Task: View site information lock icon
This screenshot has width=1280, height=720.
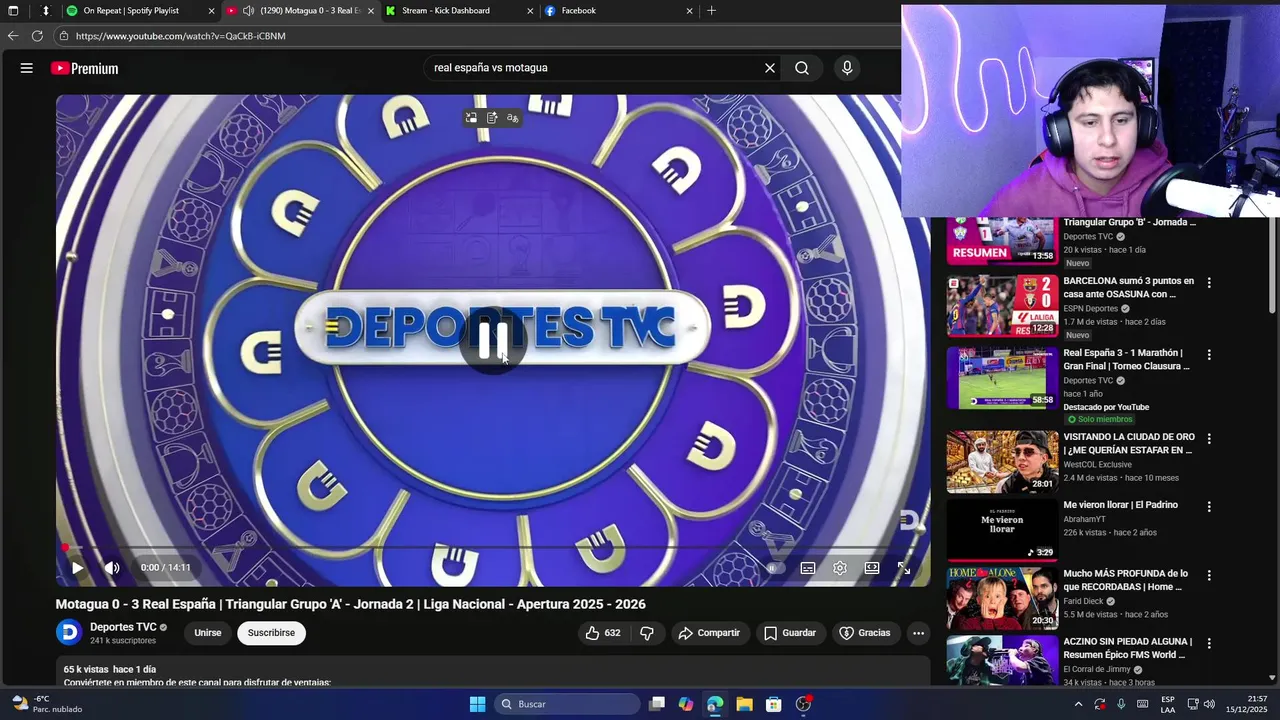Action: pos(64,36)
